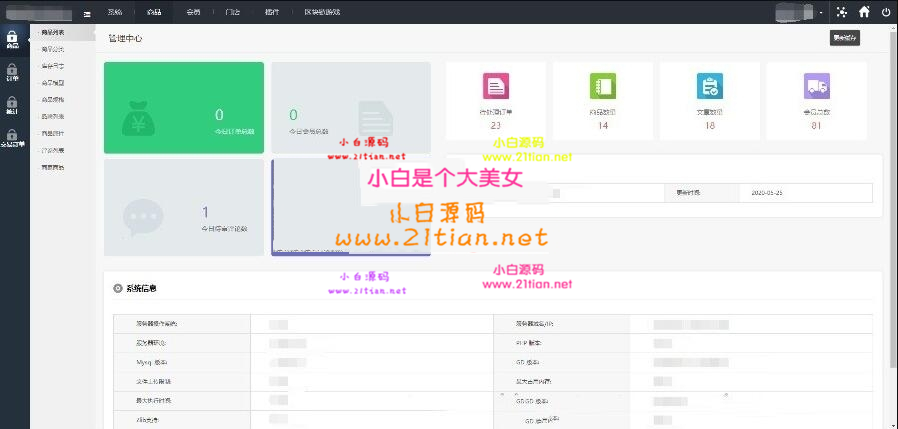Select the third bag icon in left rail

point(12,105)
